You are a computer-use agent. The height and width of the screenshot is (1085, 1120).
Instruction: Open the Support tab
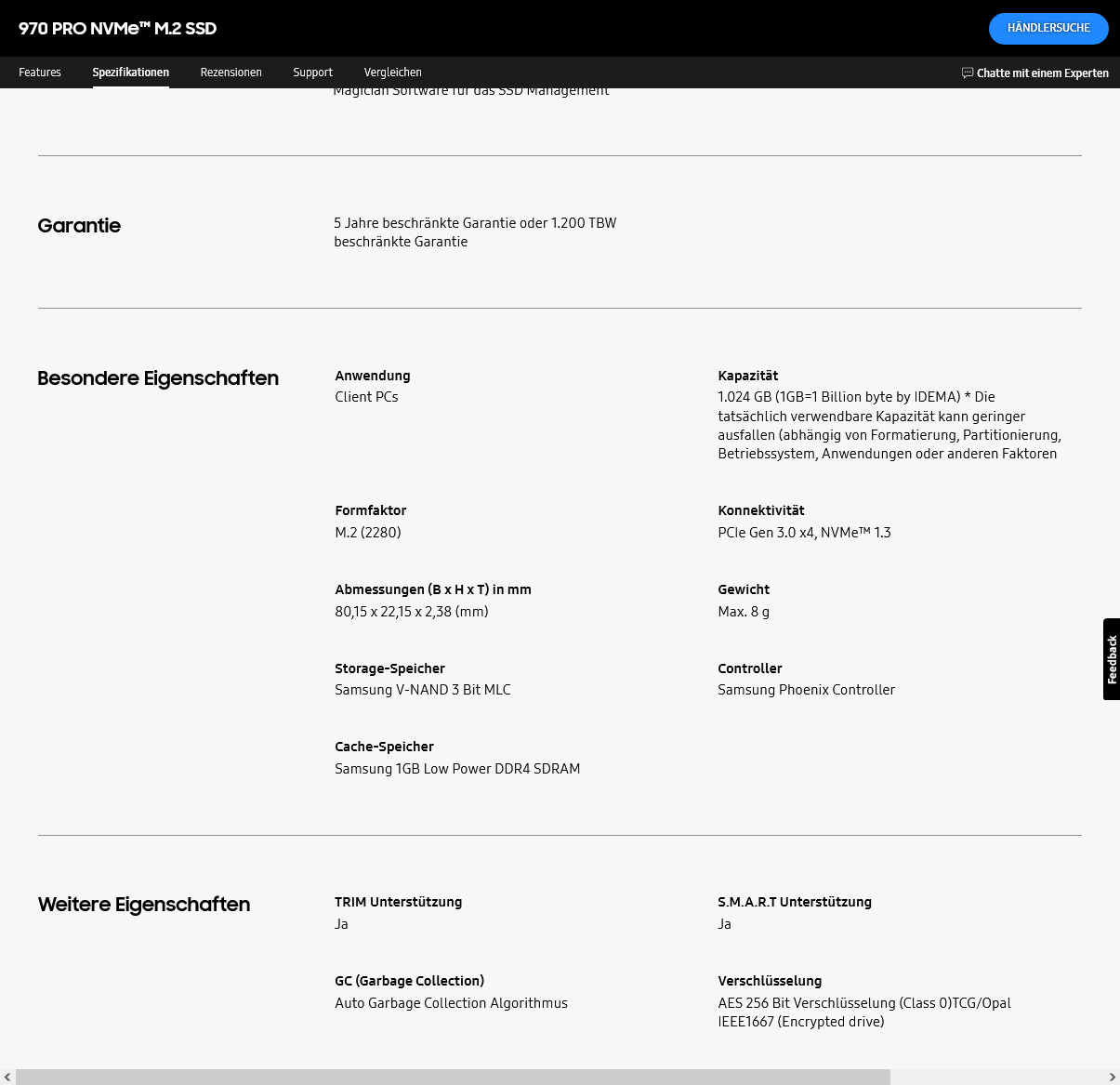[x=312, y=73]
